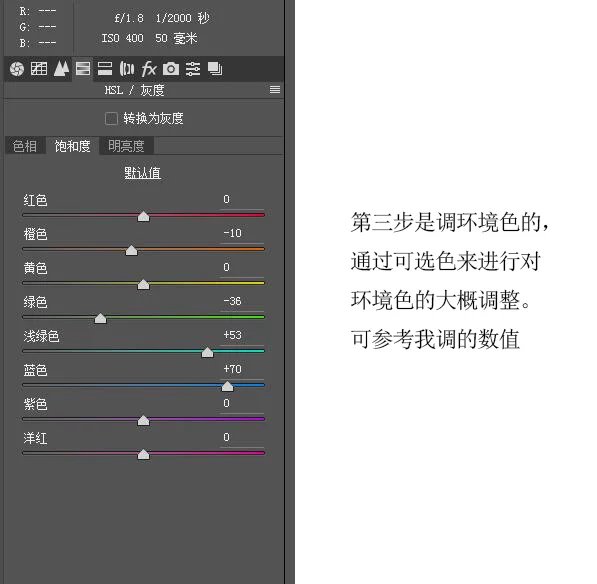Open the Snapshots stacked-pages icon
This screenshot has width=597, height=584.
click(215, 69)
